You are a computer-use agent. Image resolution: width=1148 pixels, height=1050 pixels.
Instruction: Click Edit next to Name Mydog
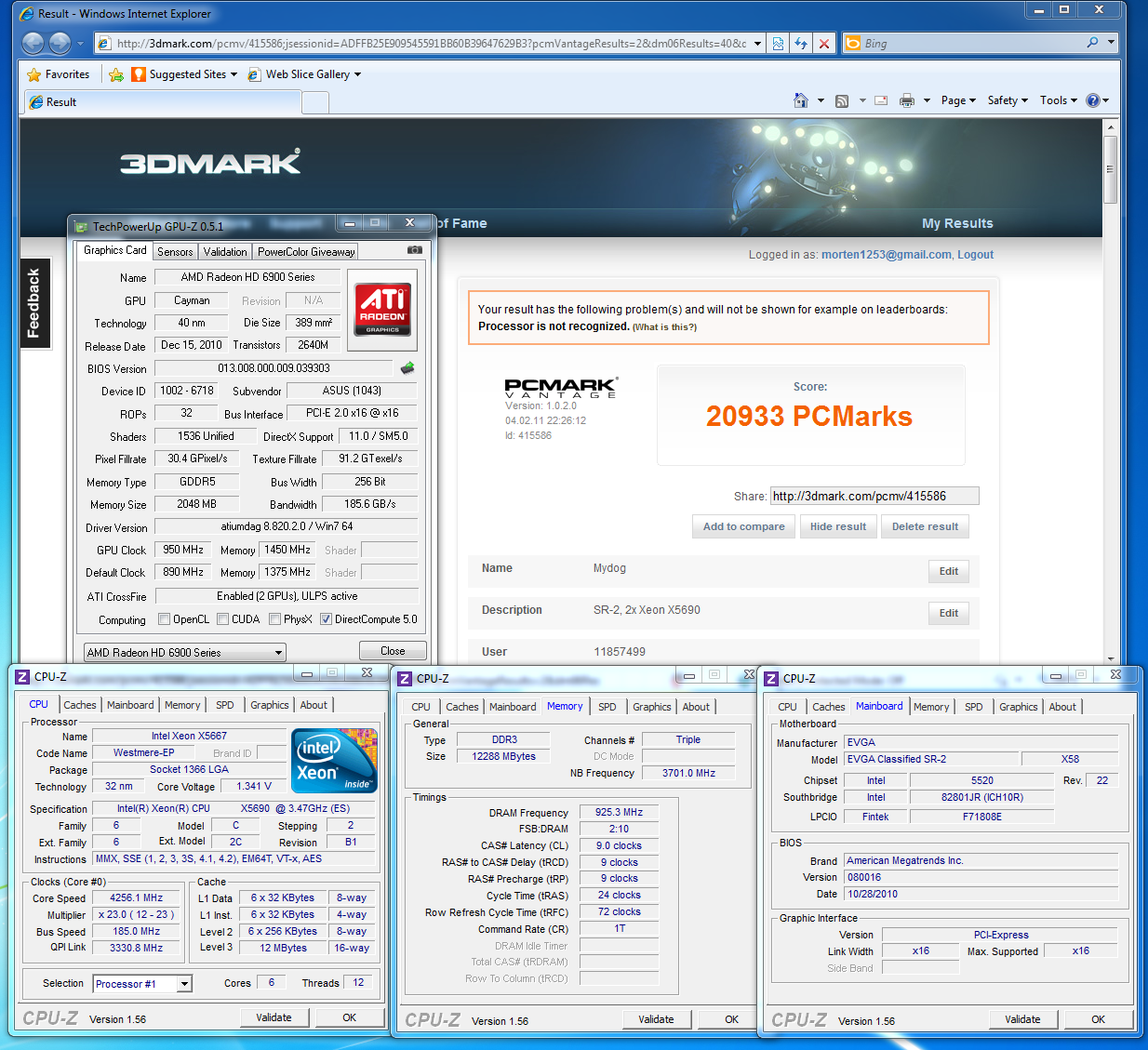[x=949, y=571]
